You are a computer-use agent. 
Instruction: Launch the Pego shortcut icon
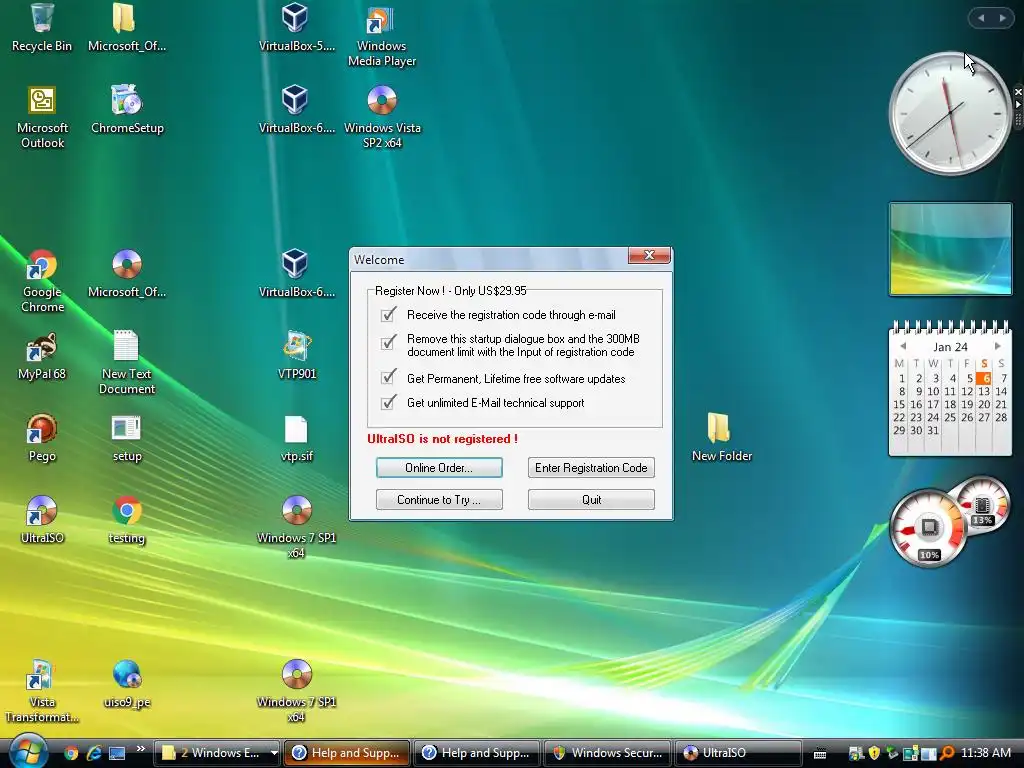tap(42, 438)
